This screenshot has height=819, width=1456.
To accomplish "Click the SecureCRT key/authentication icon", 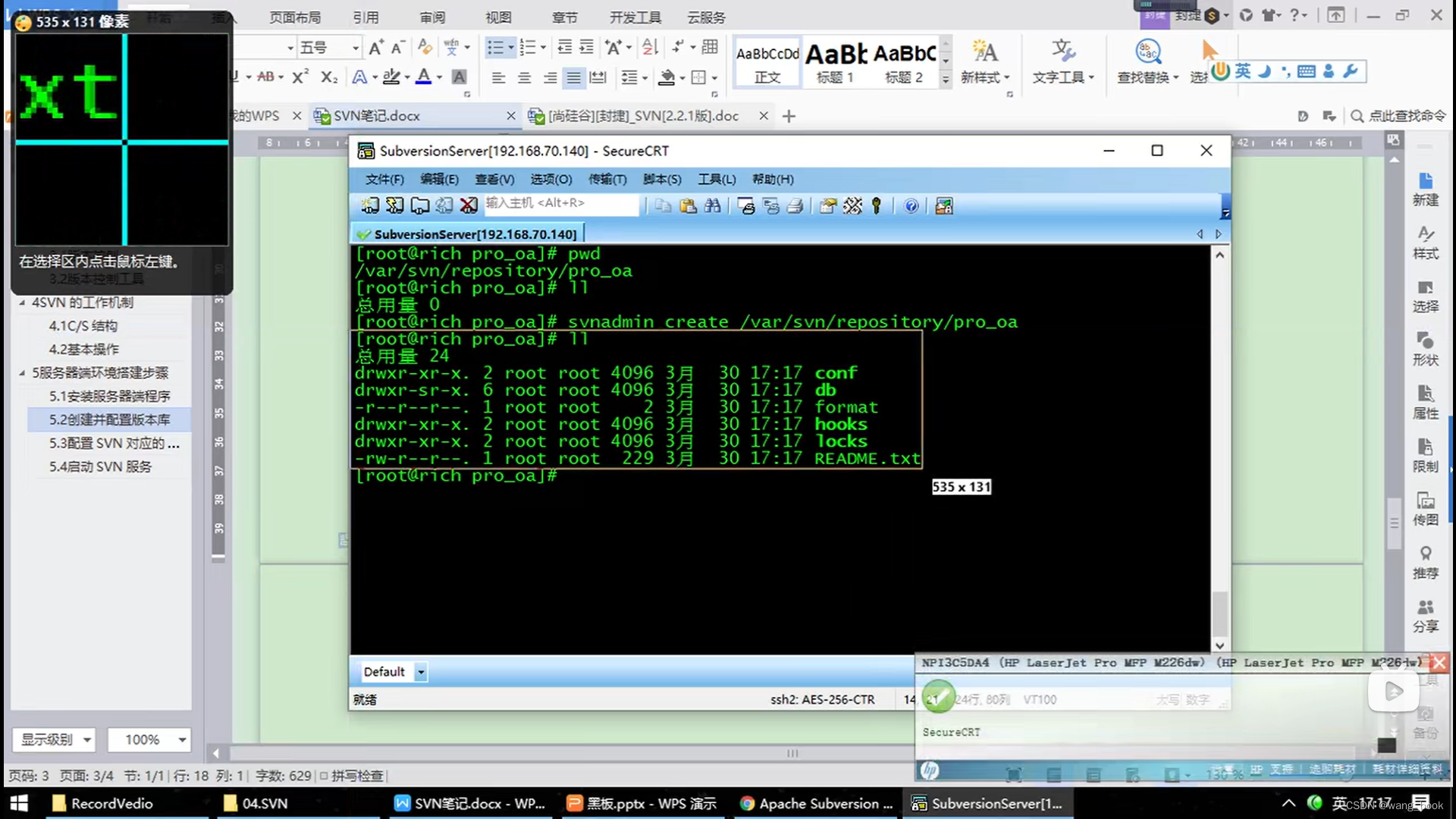I will 878,206.
